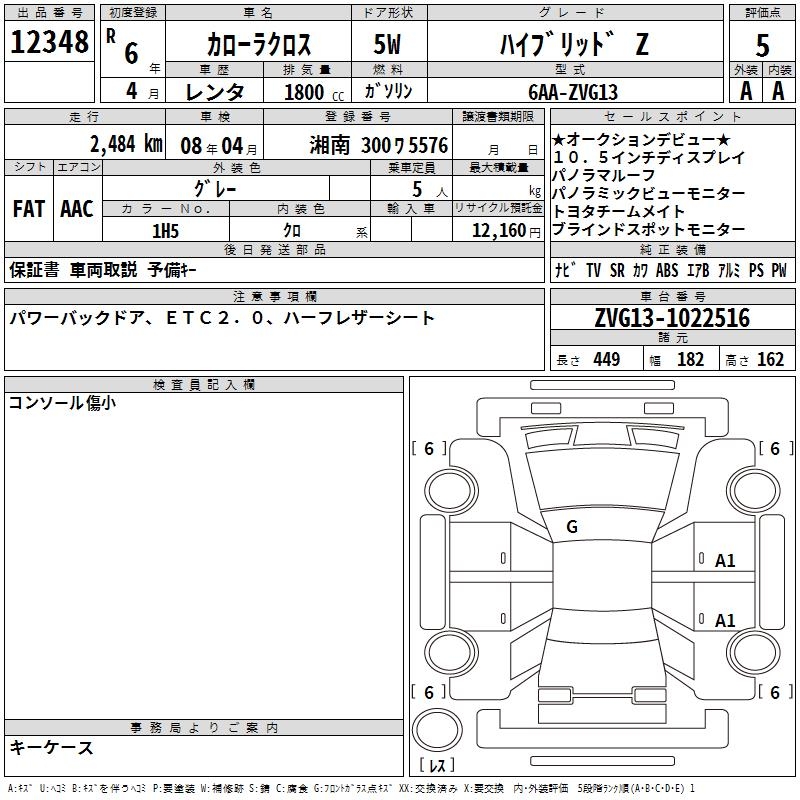Select the 保証書 item in later-shipped parts
Screen dimensions: 800x800
(34, 270)
